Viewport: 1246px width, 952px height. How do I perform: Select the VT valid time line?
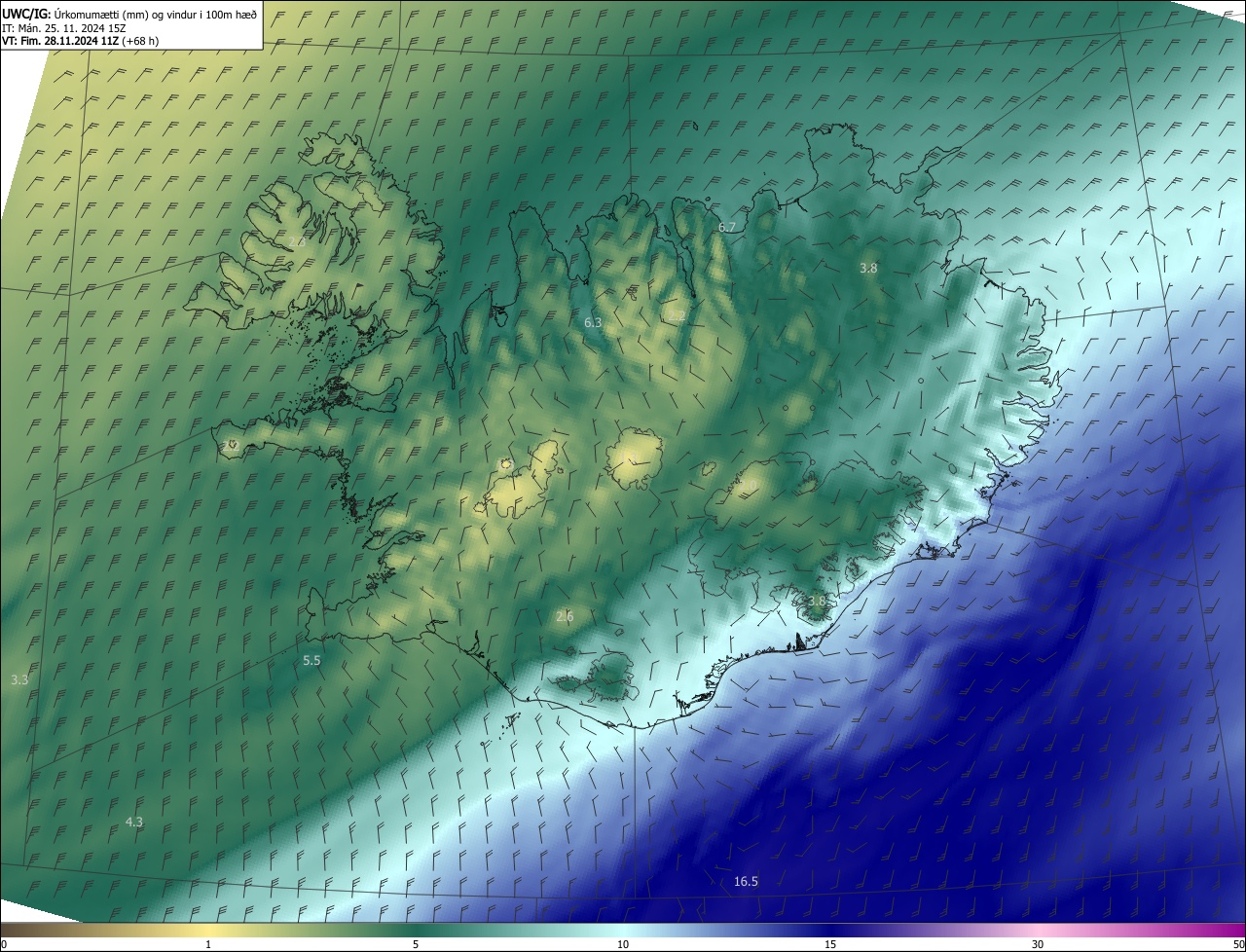80,41
